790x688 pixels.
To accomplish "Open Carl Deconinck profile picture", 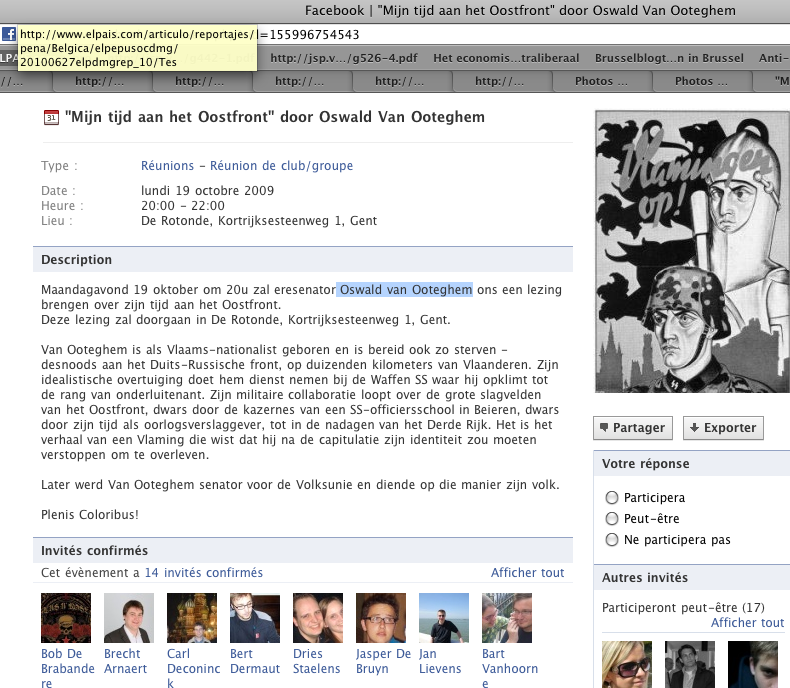I will 192,618.
